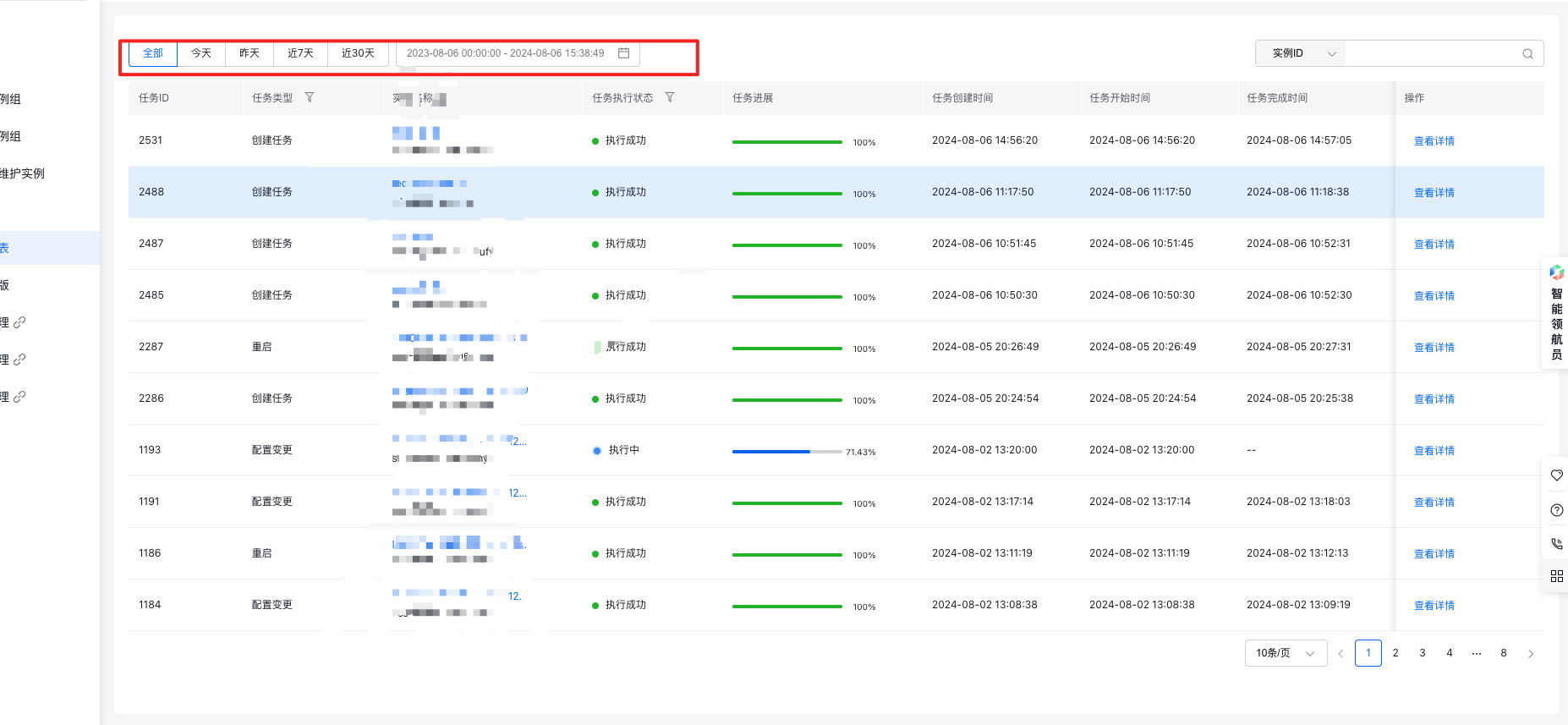View details for task 2531
The width and height of the screenshot is (1568, 725).
click(x=1434, y=141)
